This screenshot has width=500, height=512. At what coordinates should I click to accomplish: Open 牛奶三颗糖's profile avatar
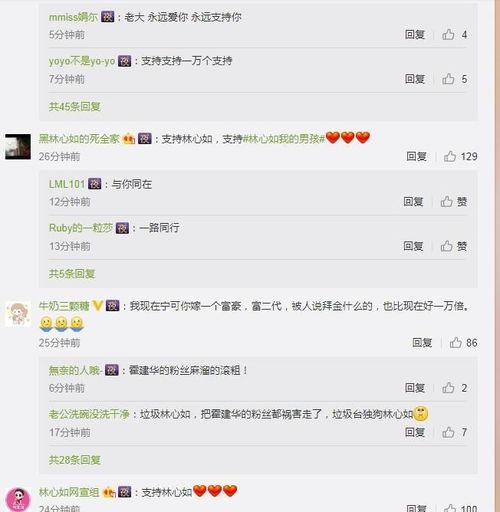click(x=18, y=314)
